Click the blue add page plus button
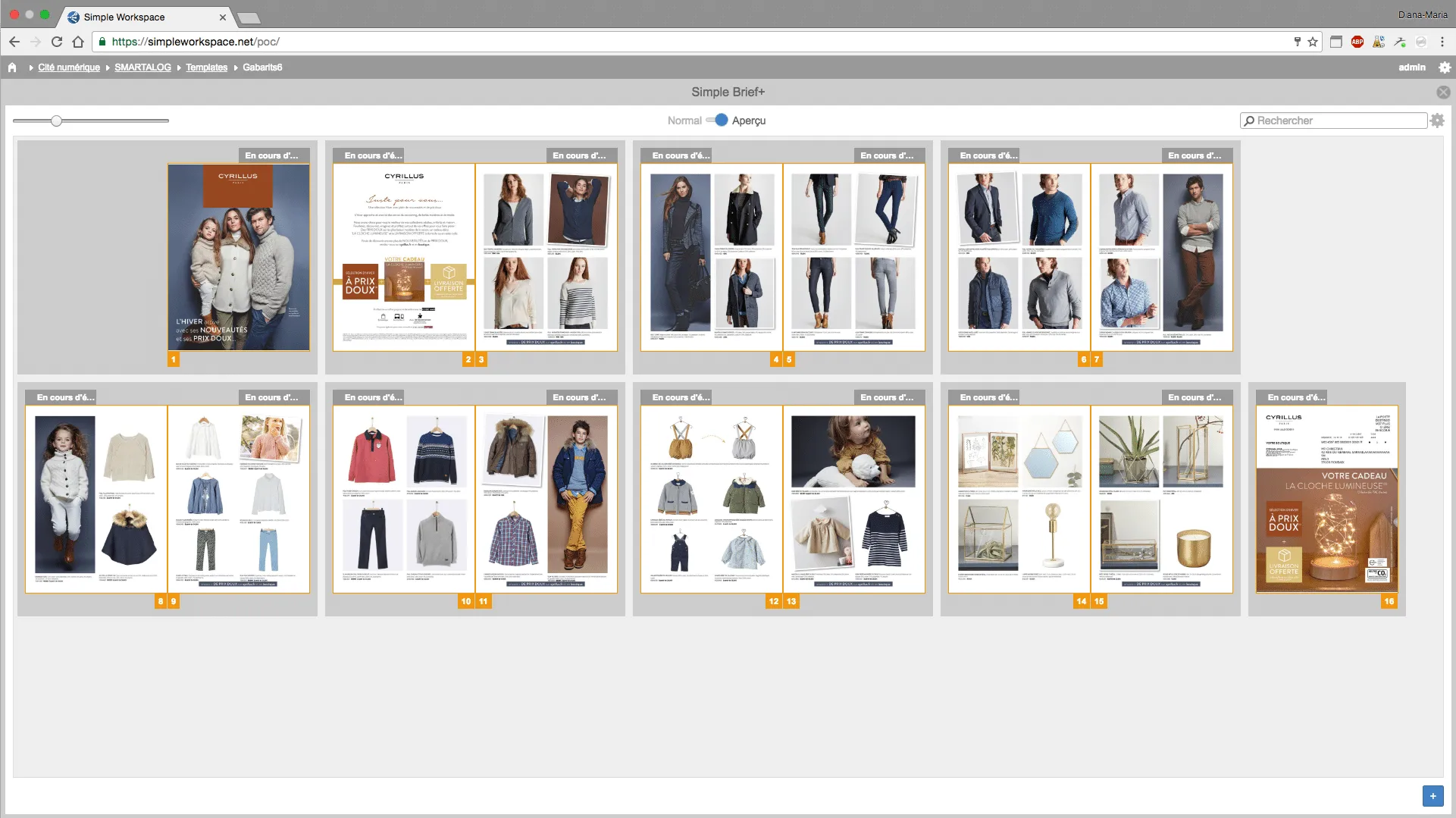The width and height of the screenshot is (1456, 818). point(1433,796)
